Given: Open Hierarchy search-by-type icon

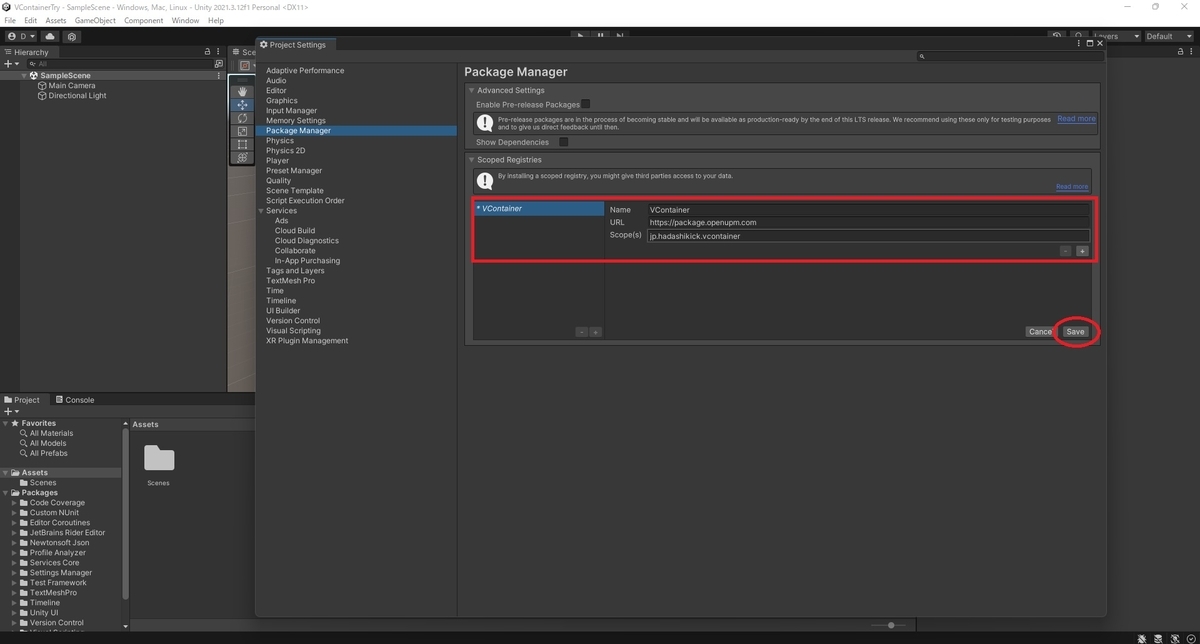Looking at the screenshot, I should tap(219, 63).
